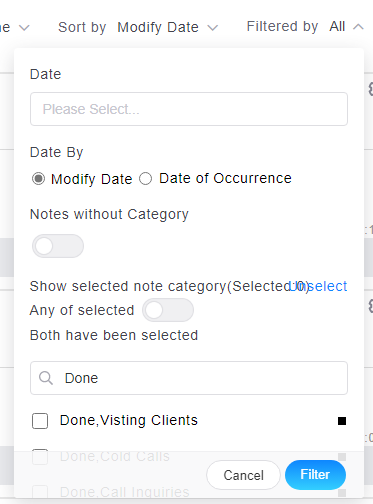Apply filters with the Filter button

pos(315,475)
